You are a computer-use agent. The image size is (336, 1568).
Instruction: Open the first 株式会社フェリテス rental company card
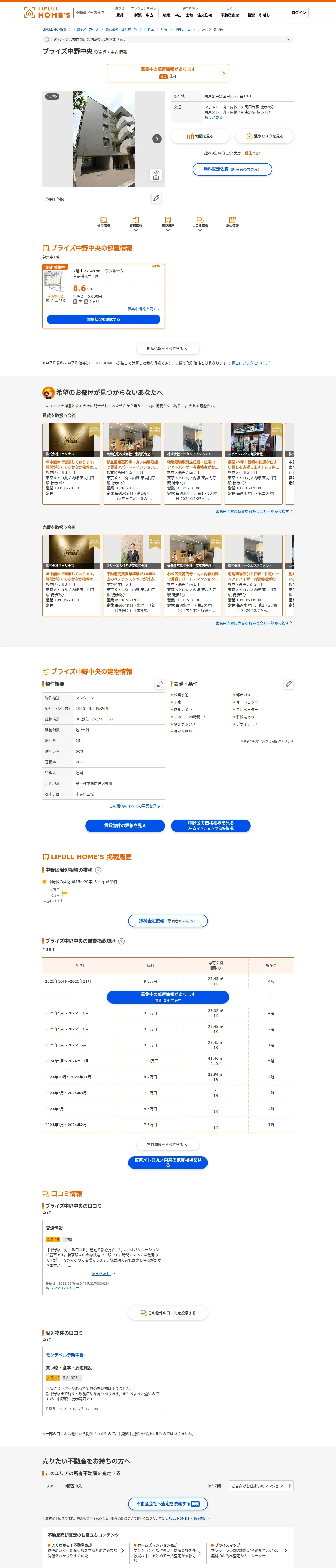click(x=71, y=464)
